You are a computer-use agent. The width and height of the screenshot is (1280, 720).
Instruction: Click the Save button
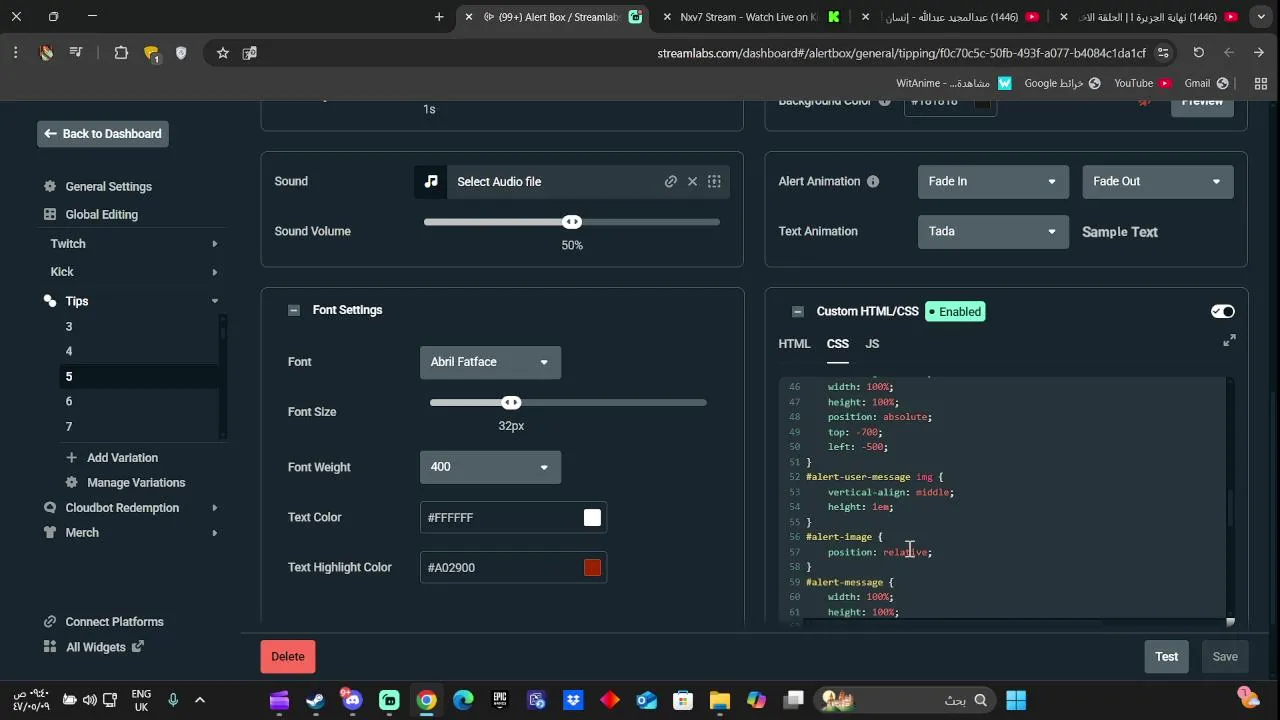click(x=1225, y=656)
